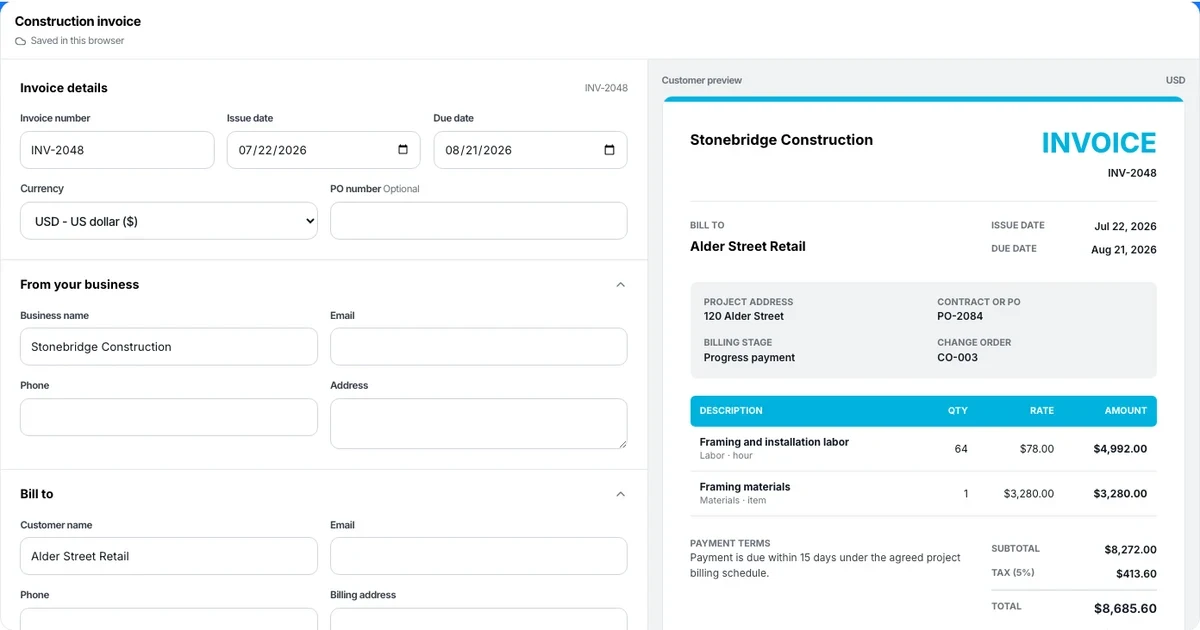Click the large INVOICE heading in preview

(1099, 143)
